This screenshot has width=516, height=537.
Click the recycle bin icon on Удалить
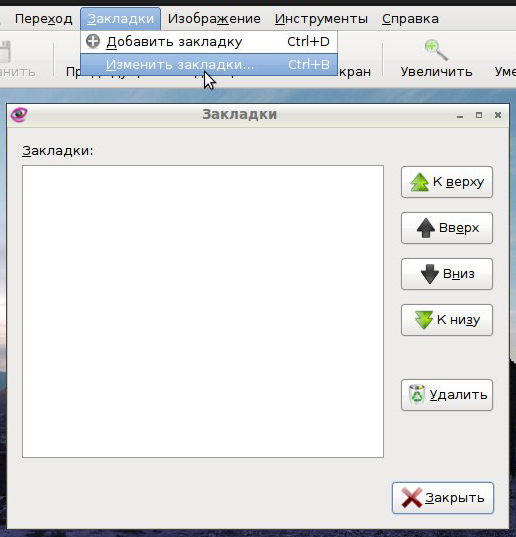pos(417,395)
